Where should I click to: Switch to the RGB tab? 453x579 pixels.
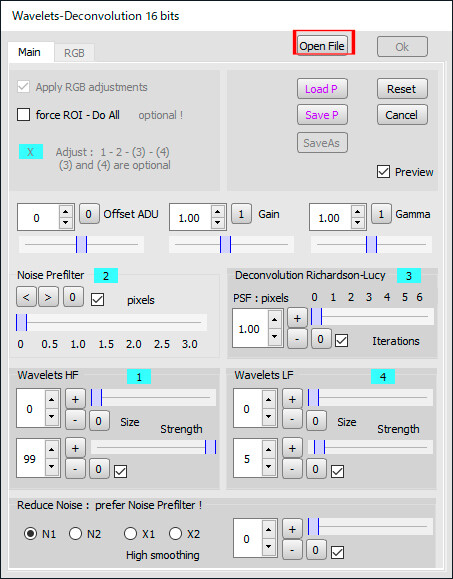74,53
